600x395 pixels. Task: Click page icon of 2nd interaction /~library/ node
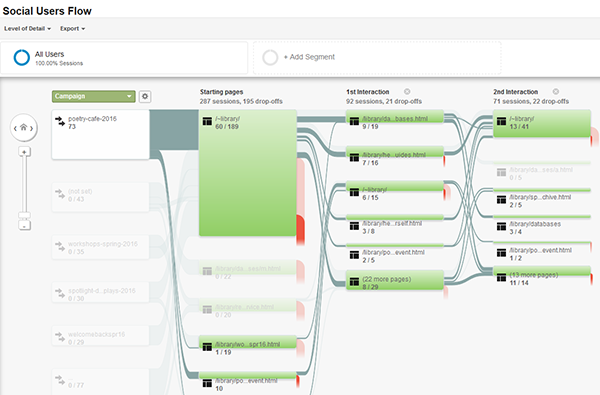pyautogui.click(x=501, y=121)
